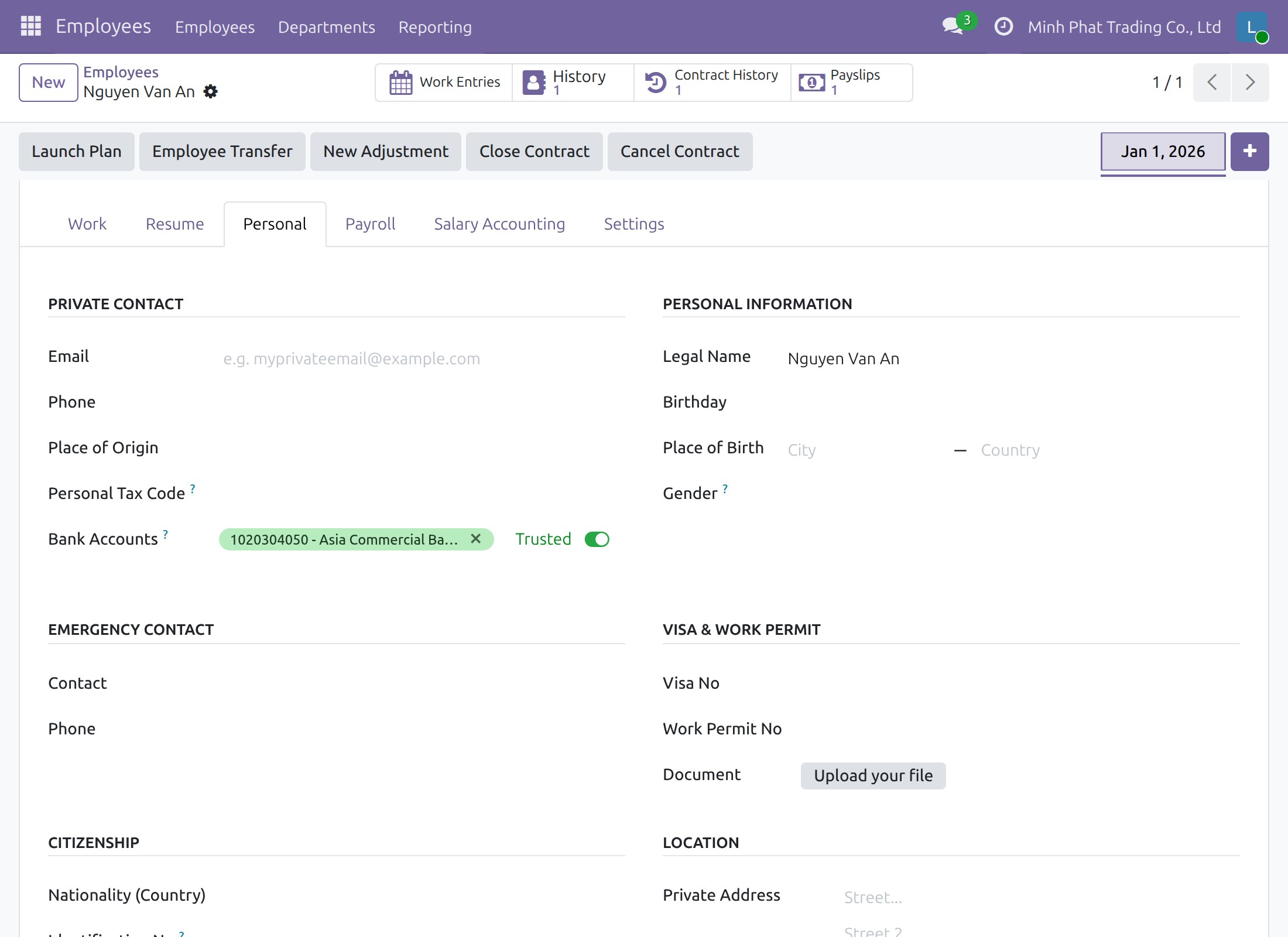The image size is (1288, 937).
Task: Open the apps grid menu icon
Action: (x=31, y=26)
